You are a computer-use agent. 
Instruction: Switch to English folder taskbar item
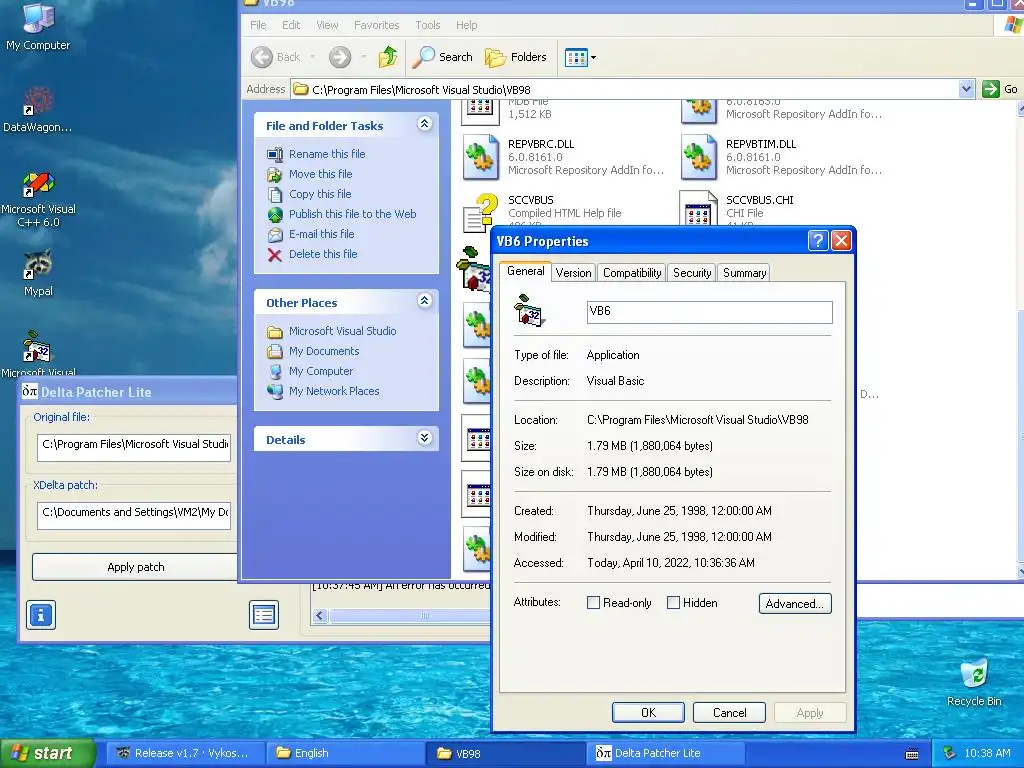[345, 753]
